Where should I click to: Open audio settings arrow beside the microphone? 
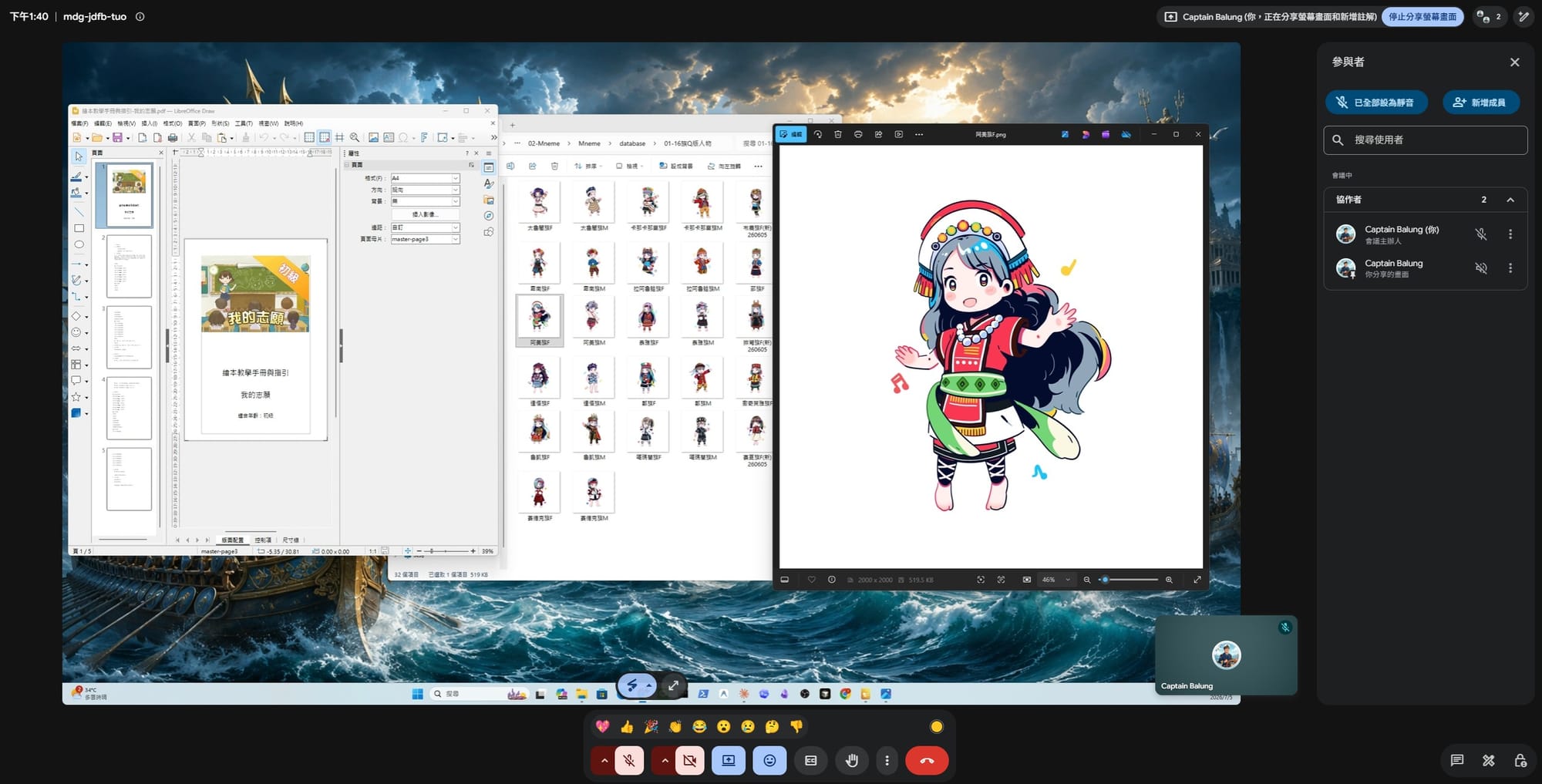click(x=604, y=761)
